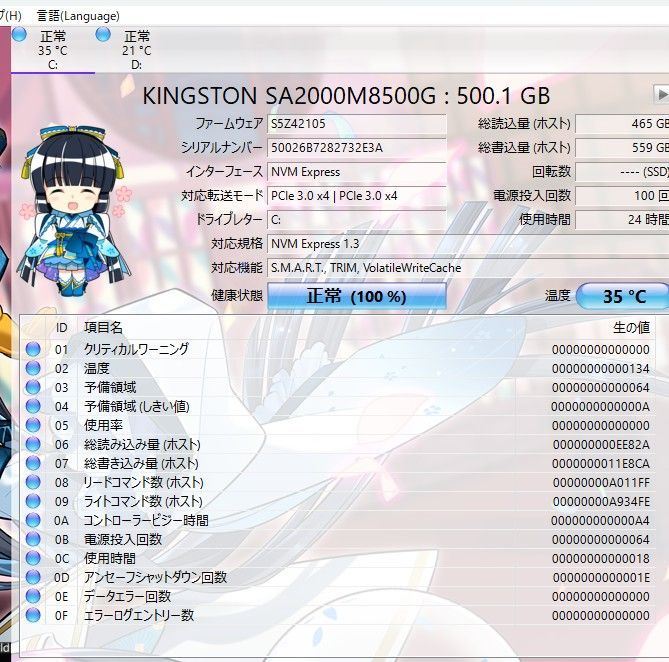
Task: Click raw value 000000011E8CA
Action: click(601, 464)
